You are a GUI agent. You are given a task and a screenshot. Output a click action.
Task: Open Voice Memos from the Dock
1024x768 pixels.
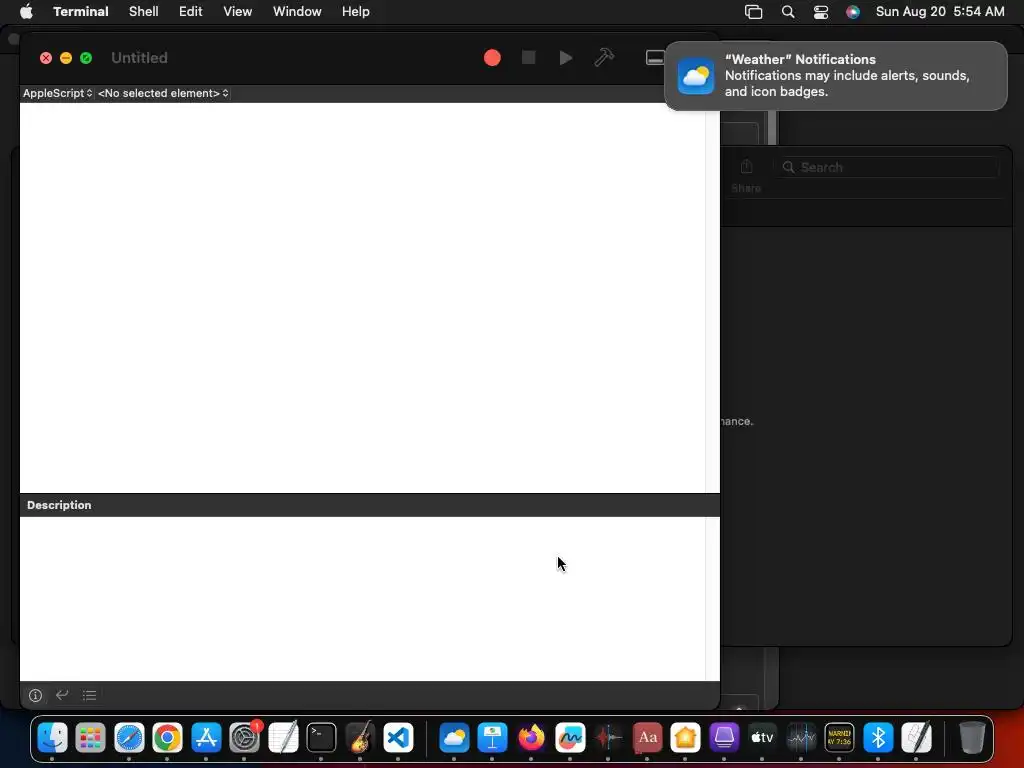coord(608,738)
